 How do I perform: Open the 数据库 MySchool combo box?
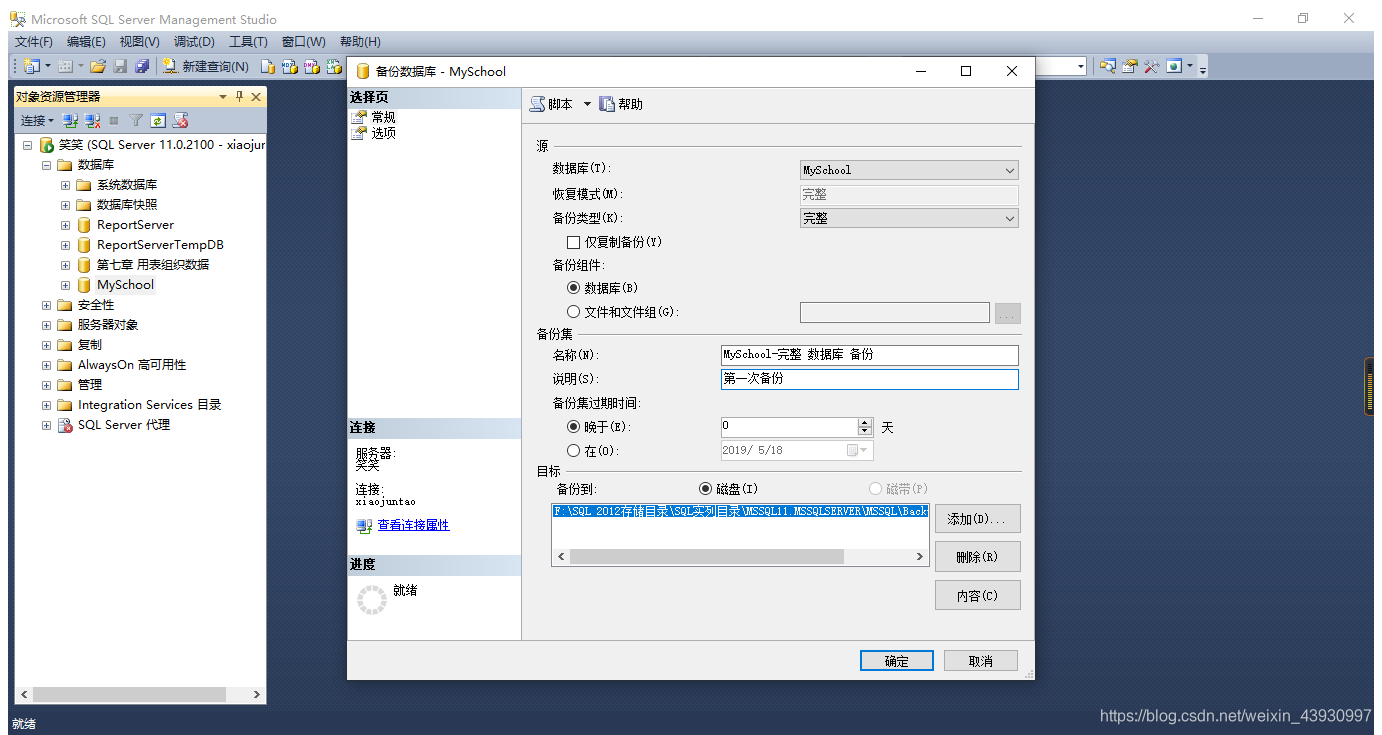coord(909,170)
